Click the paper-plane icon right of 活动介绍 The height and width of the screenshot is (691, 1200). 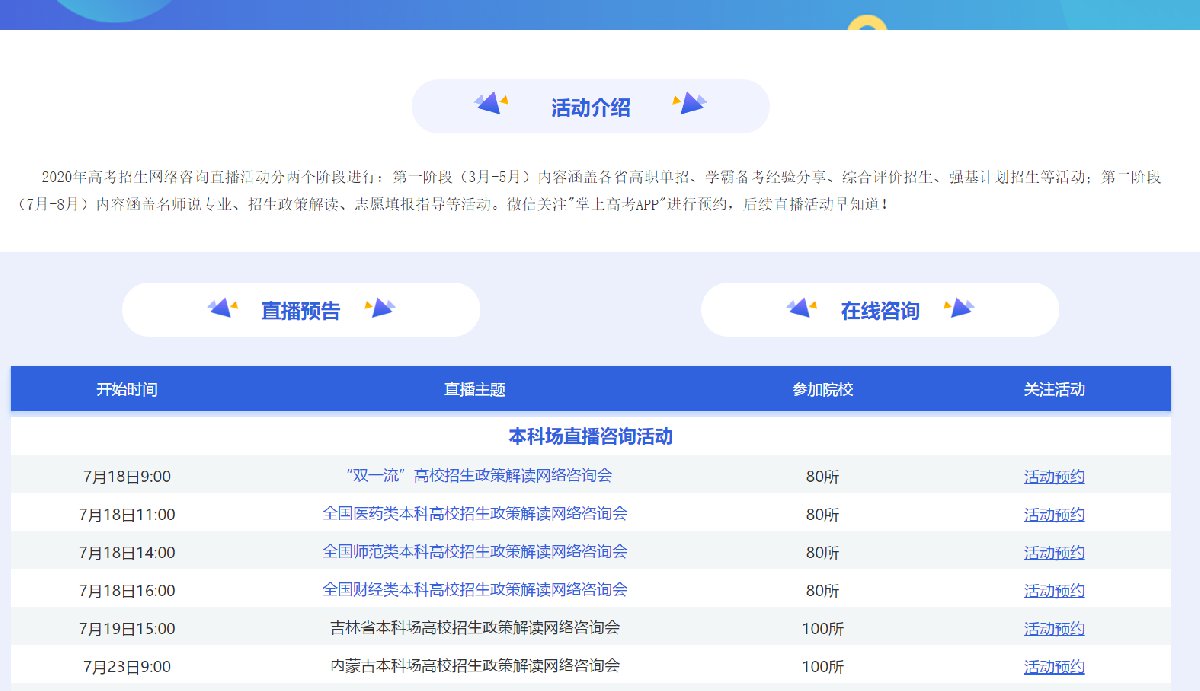tap(690, 103)
